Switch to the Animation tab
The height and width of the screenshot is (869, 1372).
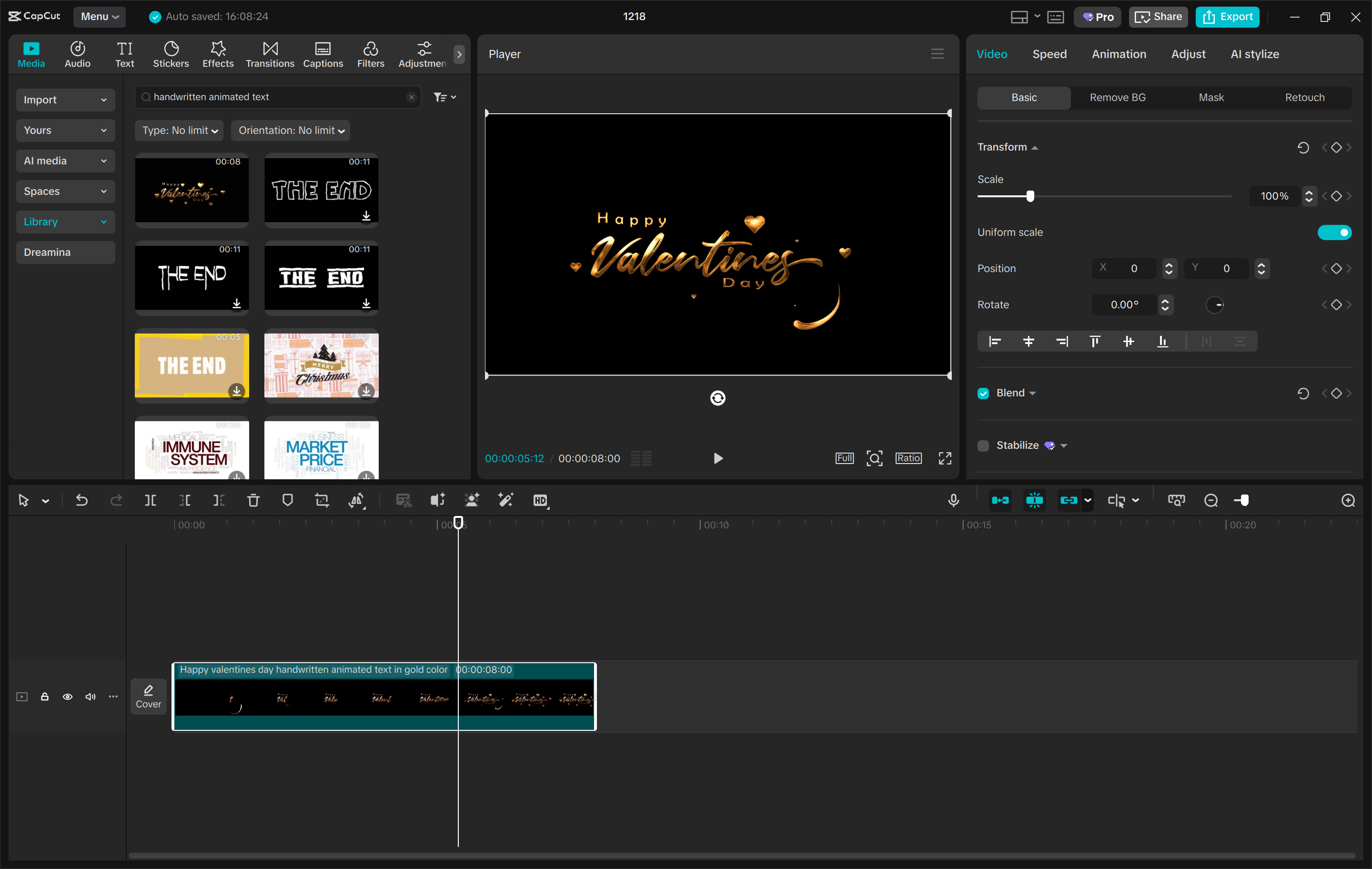pos(1119,54)
